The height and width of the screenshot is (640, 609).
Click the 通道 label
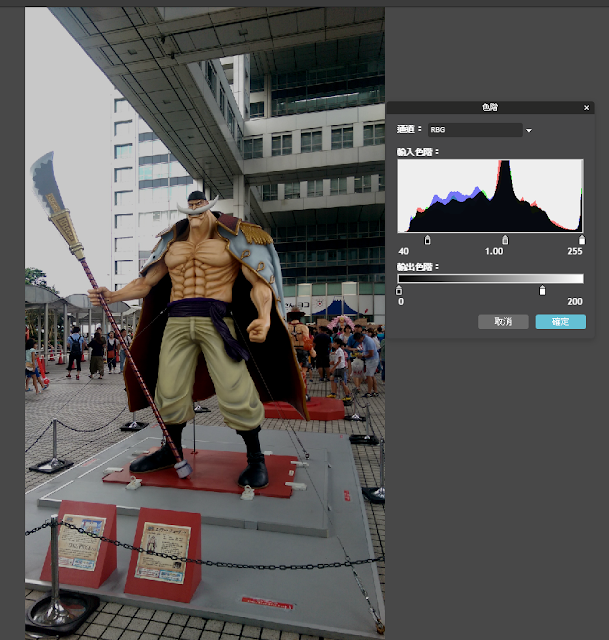point(409,129)
